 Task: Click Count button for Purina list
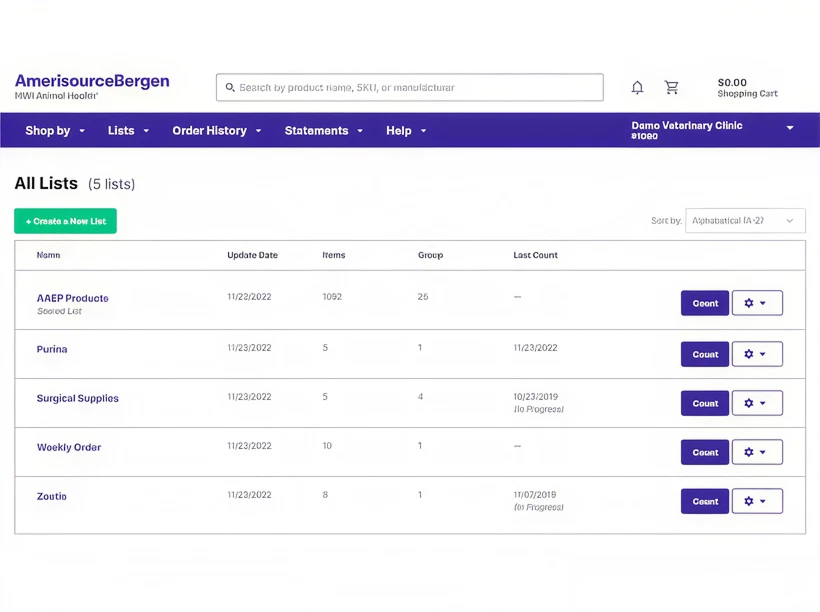[x=704, y=354]
